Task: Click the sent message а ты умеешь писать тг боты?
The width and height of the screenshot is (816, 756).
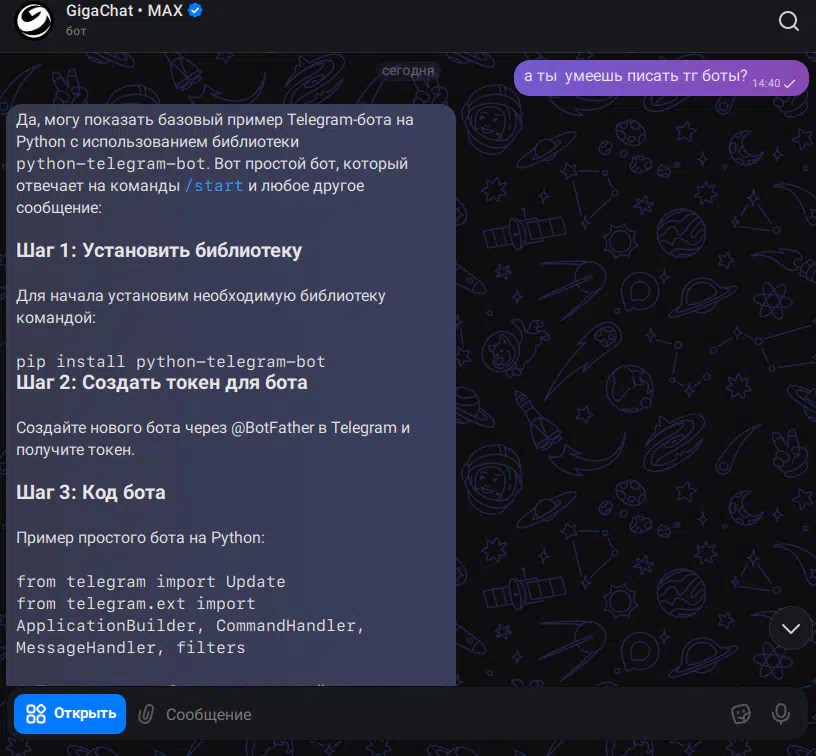Action: (x=661, y=78)
